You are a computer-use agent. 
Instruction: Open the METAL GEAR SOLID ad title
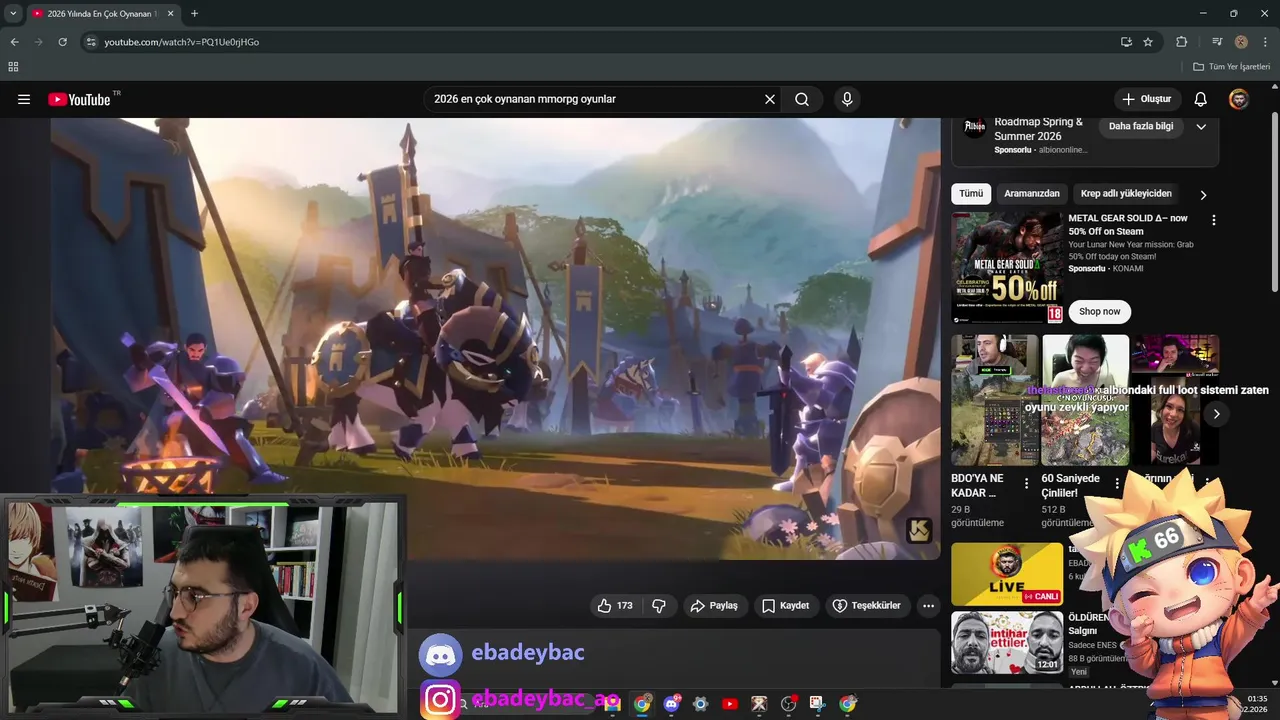[x=1128, y=225]
